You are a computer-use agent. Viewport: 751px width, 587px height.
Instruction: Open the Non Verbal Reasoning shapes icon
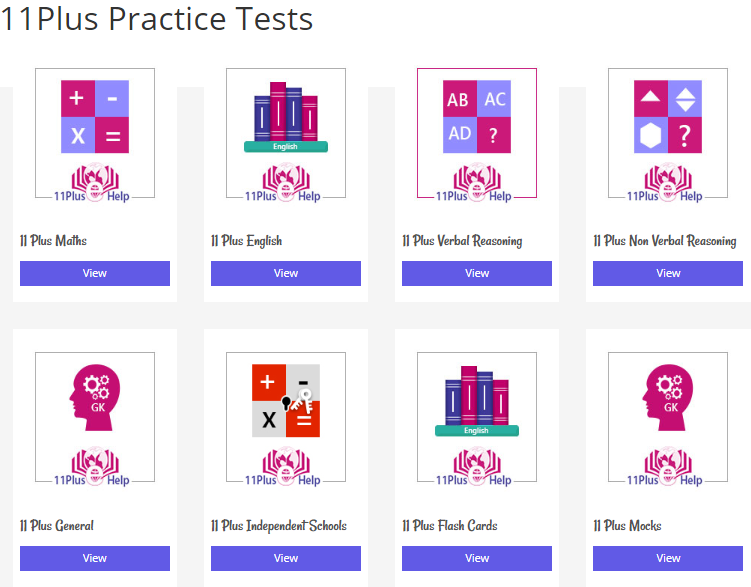[x=668, y=116]
